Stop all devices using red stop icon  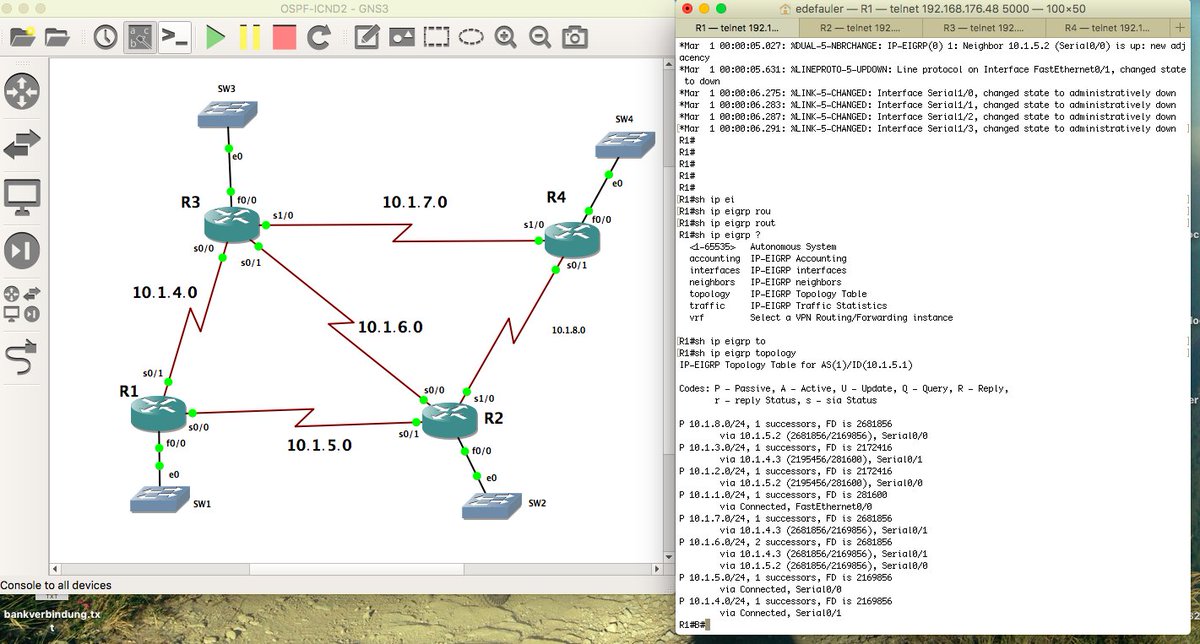coord(284,37)
